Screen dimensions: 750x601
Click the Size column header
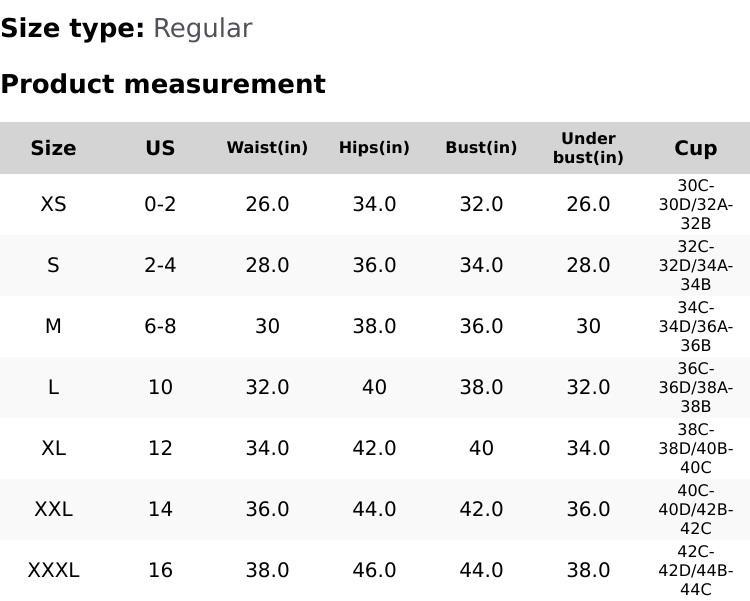53,148
